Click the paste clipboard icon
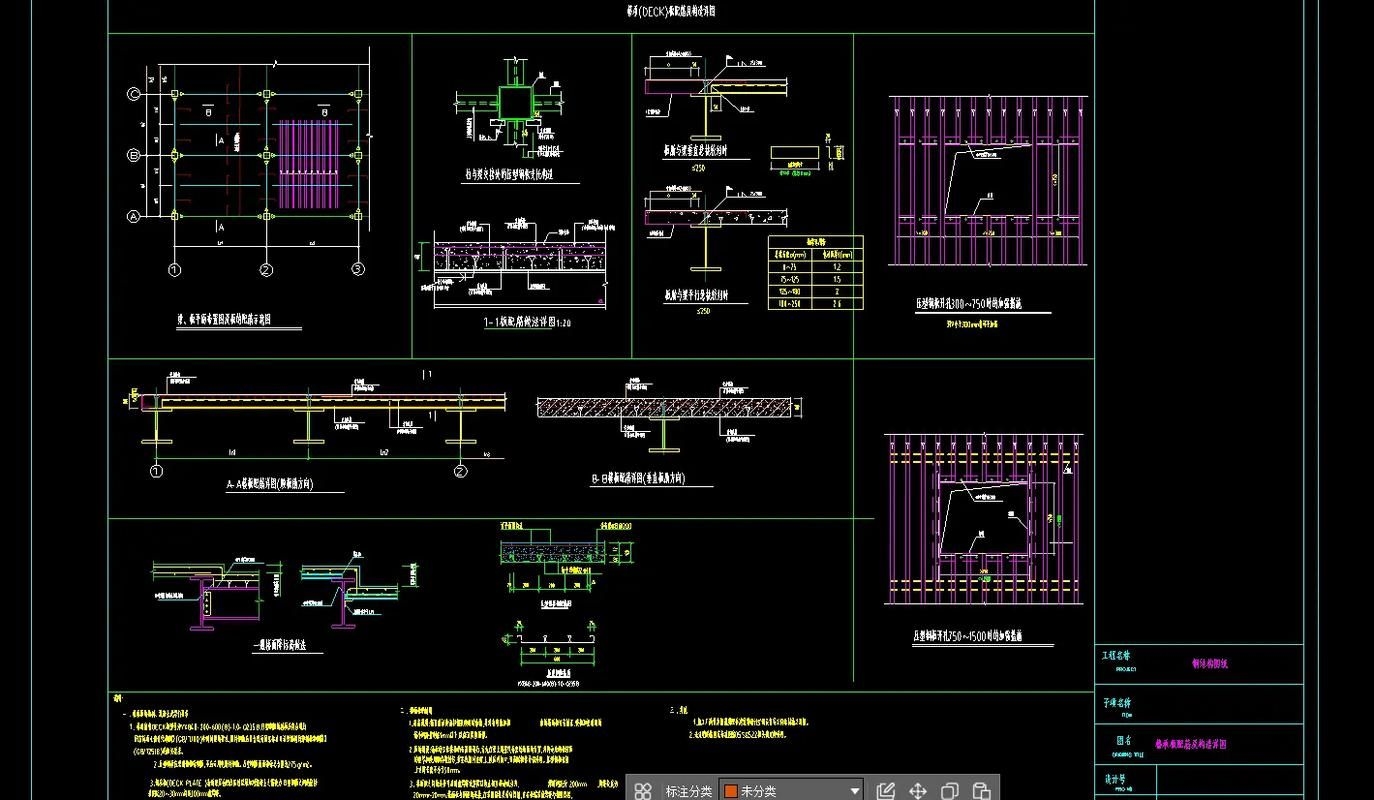 (x=981, y=791)
